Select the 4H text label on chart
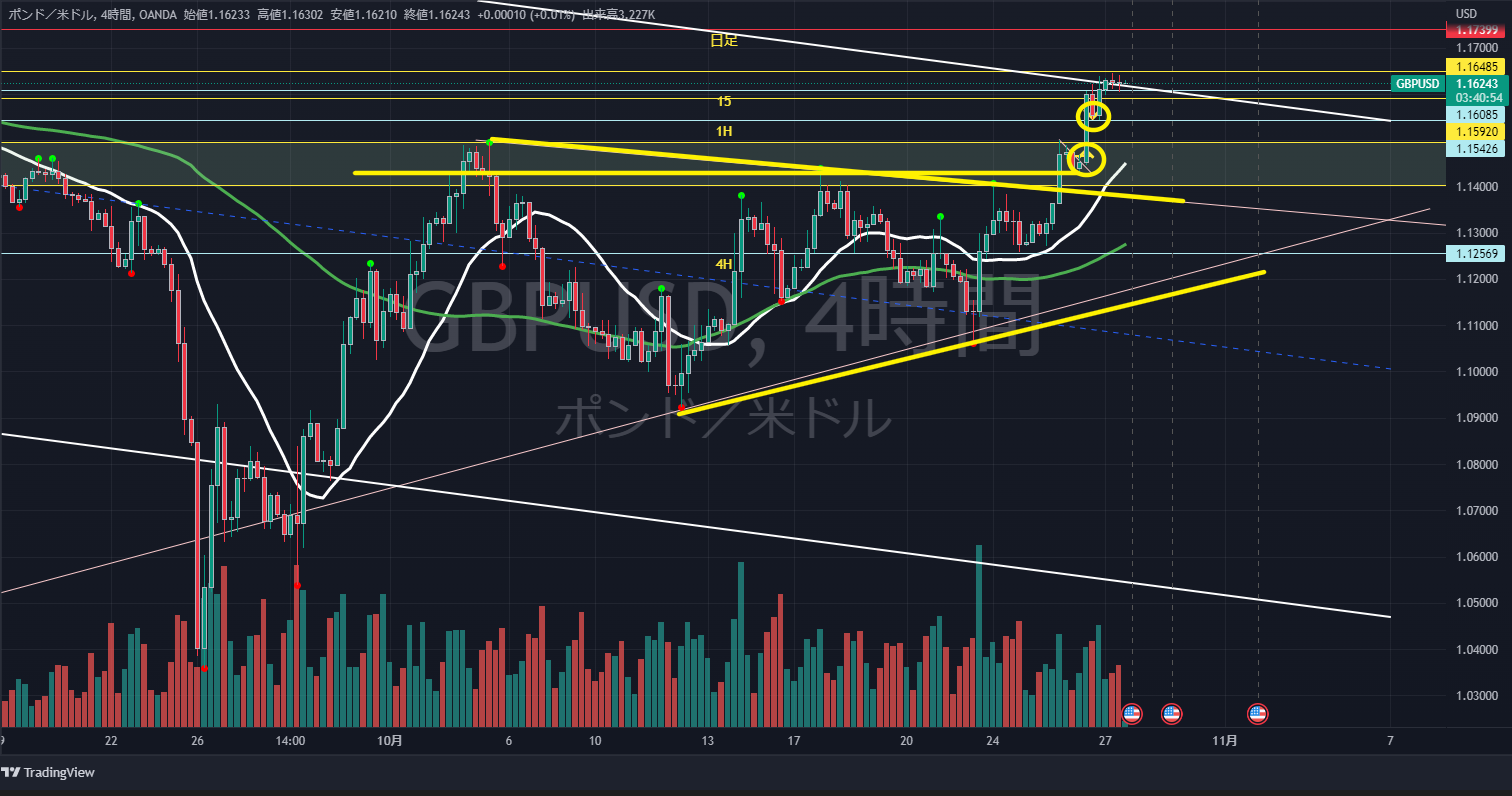 [724, 264]
